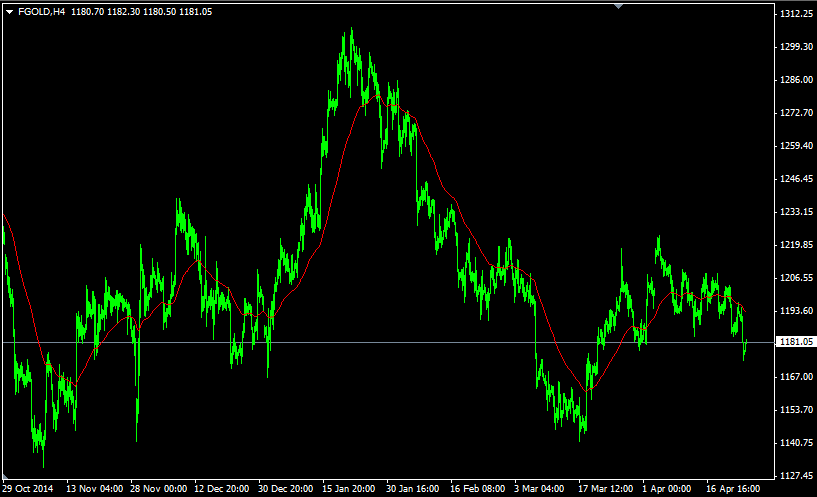Screen dimensions: 817x497
Task: Click time axis label 16 Feb 08:00
Action: point(477,489)
